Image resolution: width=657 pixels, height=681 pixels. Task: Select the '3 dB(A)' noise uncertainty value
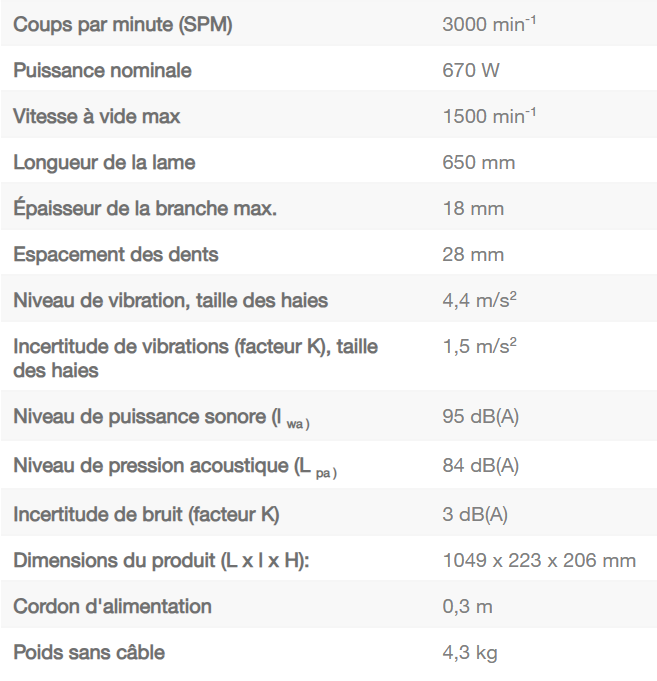475,515
